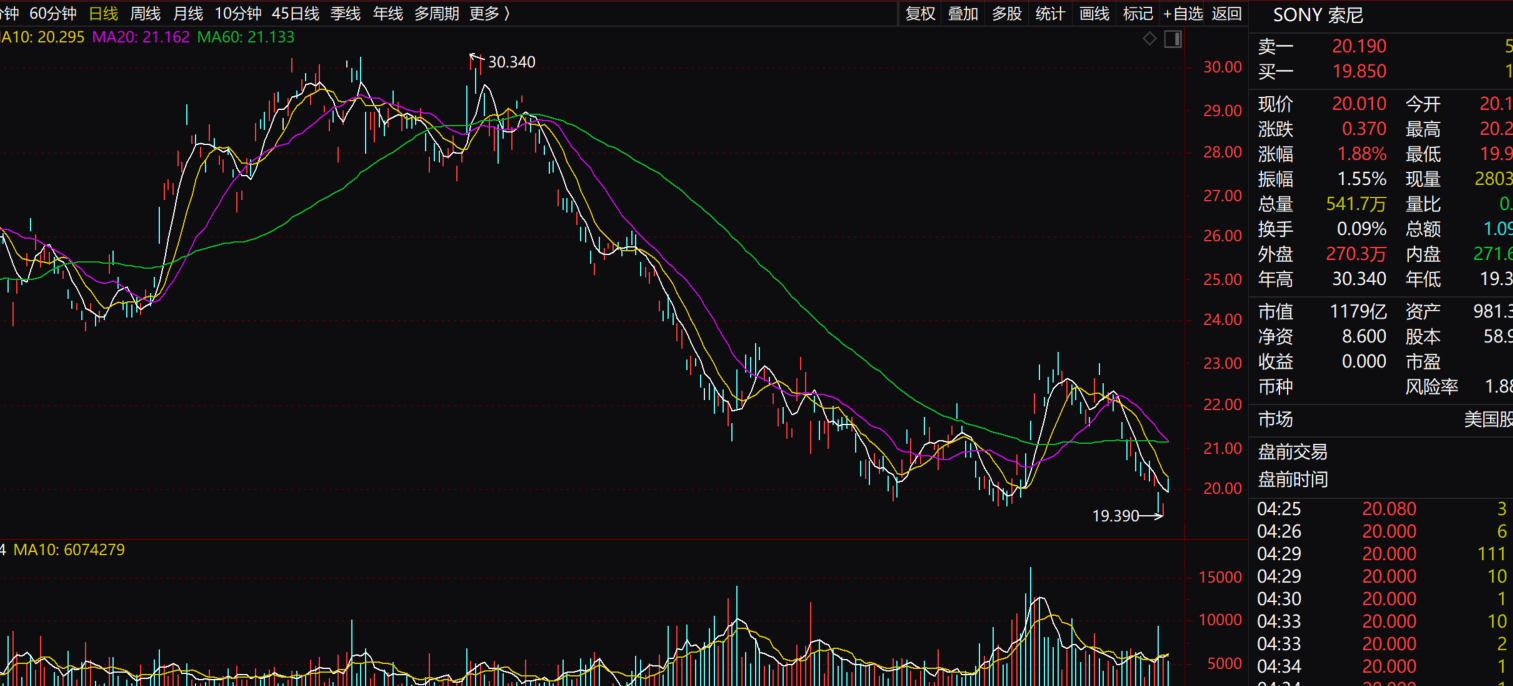Open the 多股 multi-stock view
Image resolution: width=1513 pixels, height=686 pixels.
[x=1007, y=13]
